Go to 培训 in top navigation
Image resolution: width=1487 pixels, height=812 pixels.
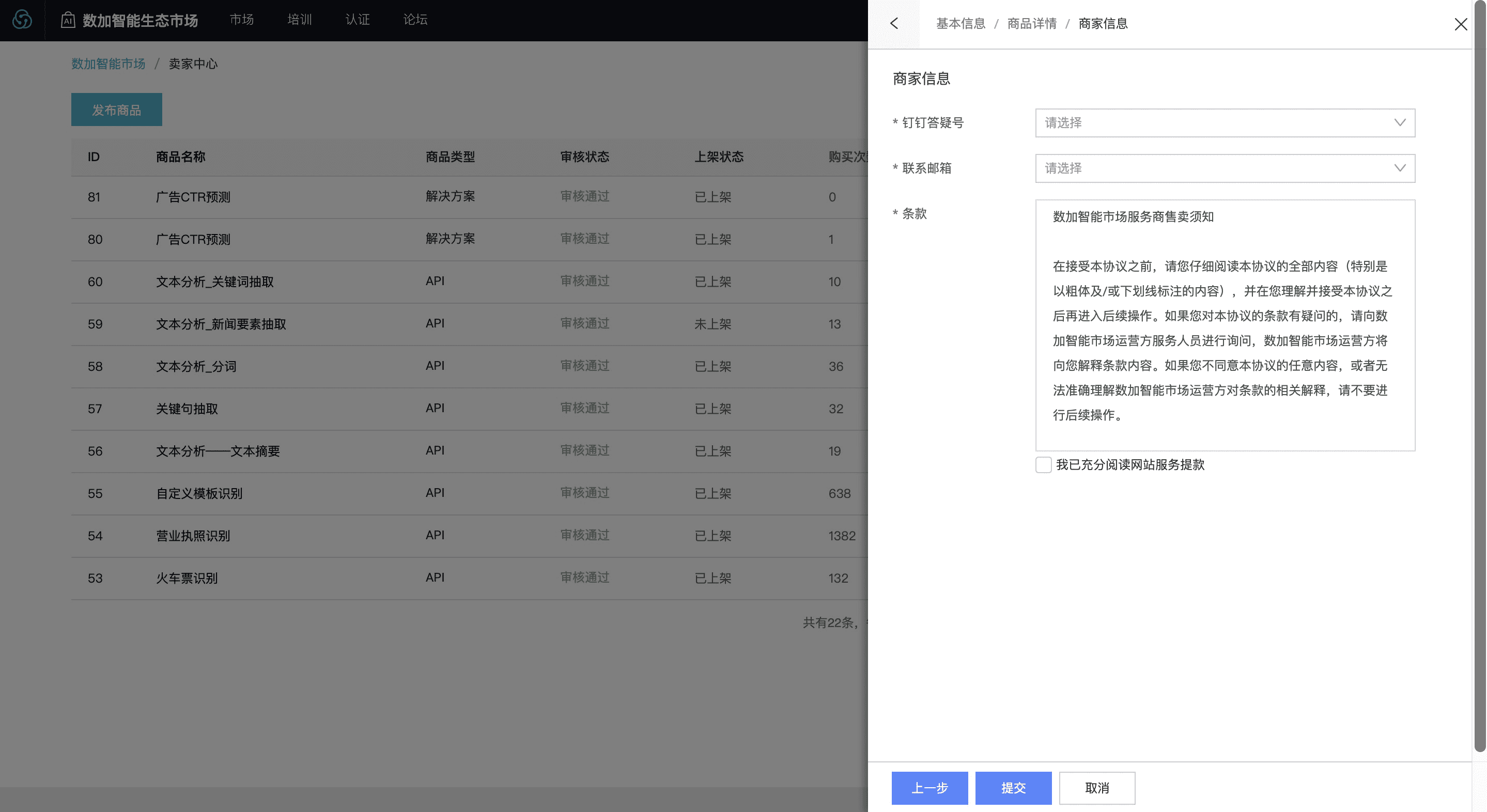click(300, 20)
